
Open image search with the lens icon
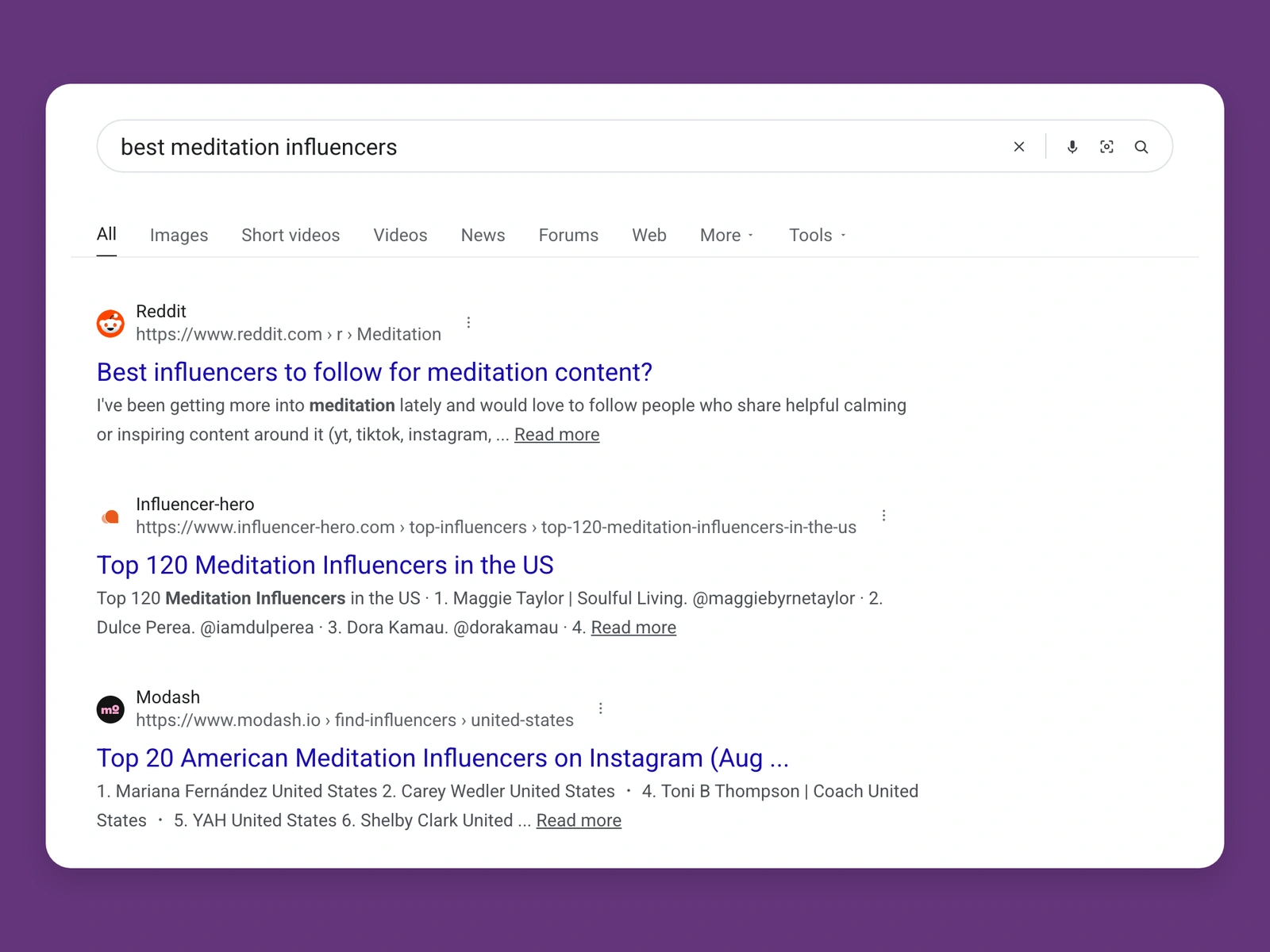pyautogui.click(x=1106, y=147)
